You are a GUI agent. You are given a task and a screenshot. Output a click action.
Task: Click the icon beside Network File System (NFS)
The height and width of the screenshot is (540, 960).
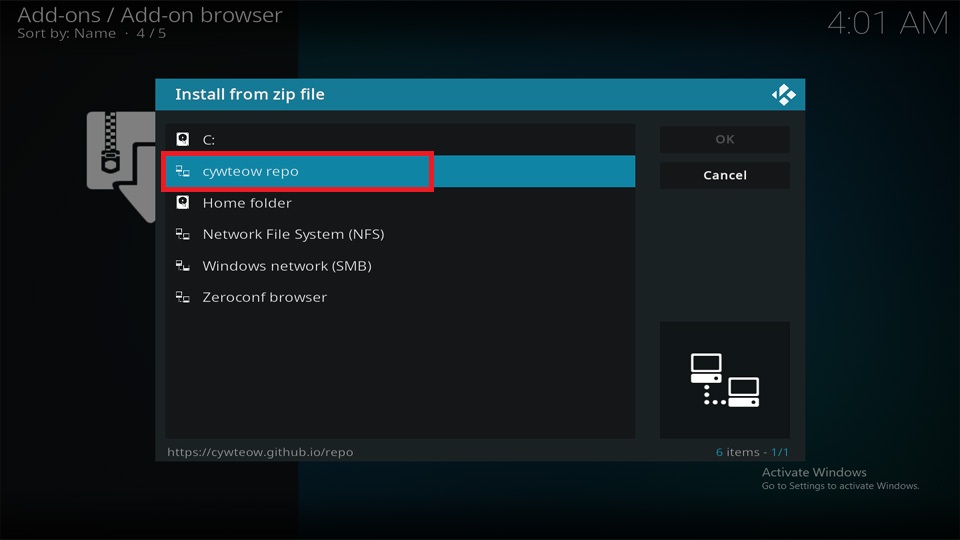coord(182,234)
